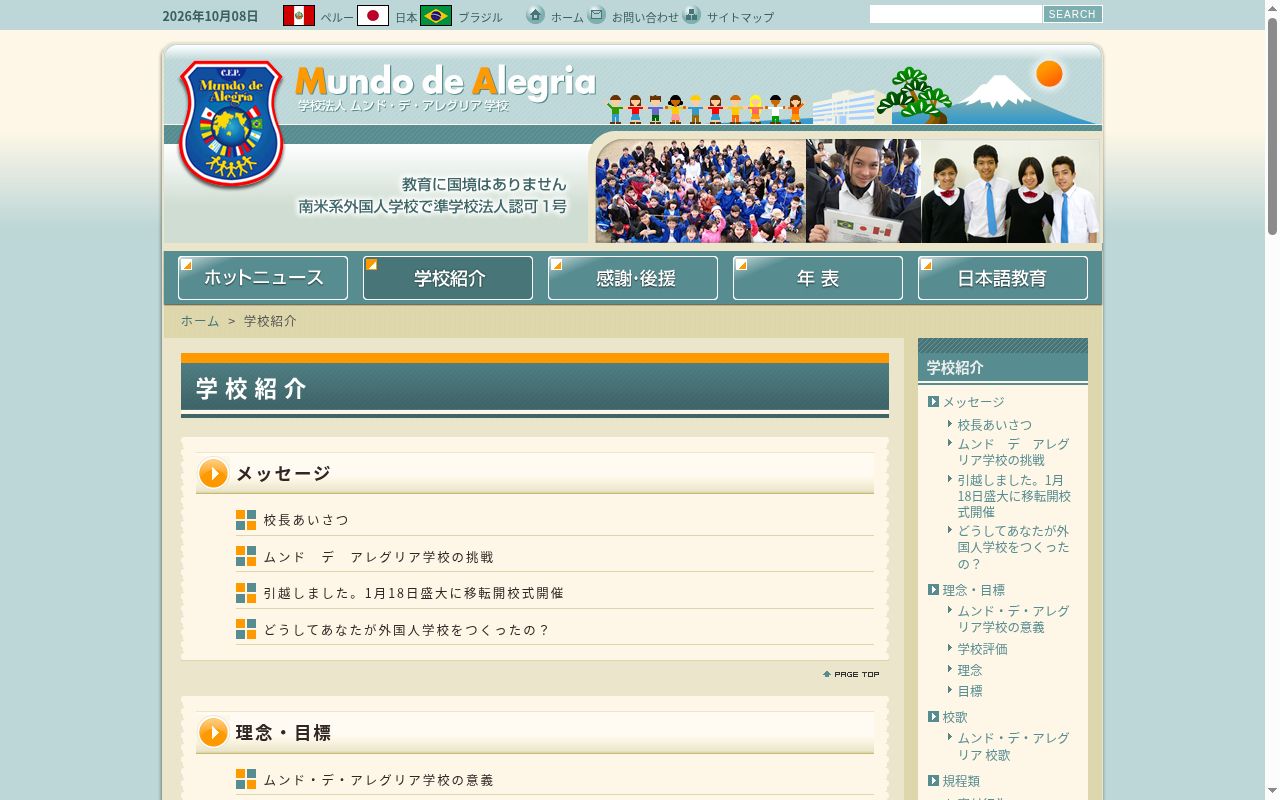
Task: Open the 日本語教育 navigation tab
Action: [x=1003, y=278]
